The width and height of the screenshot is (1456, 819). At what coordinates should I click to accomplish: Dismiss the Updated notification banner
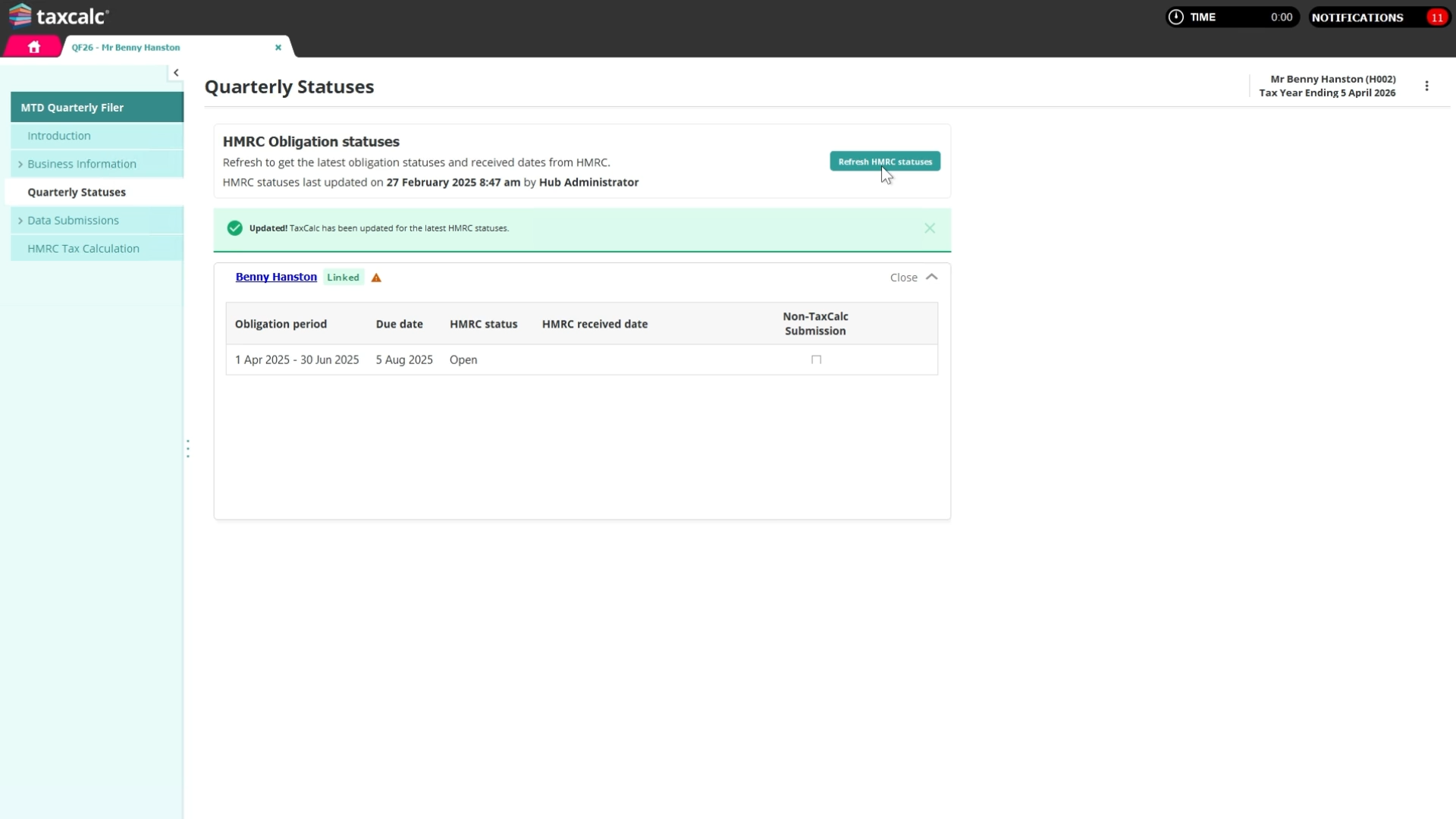pyautogui.click(x=930, y=228)
